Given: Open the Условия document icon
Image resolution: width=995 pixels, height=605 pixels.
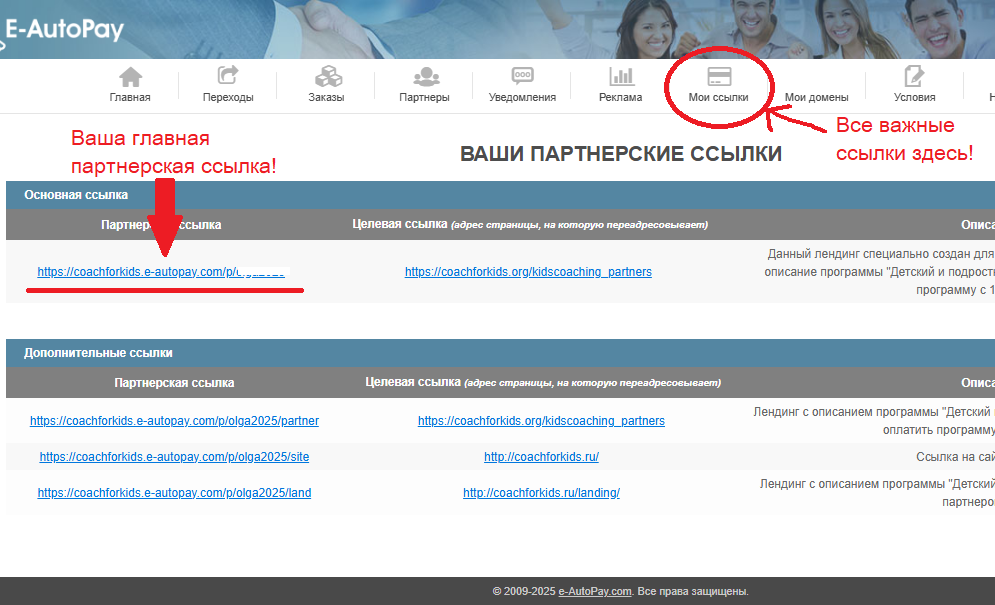Looking at the screenshot, I should (914, 76).
